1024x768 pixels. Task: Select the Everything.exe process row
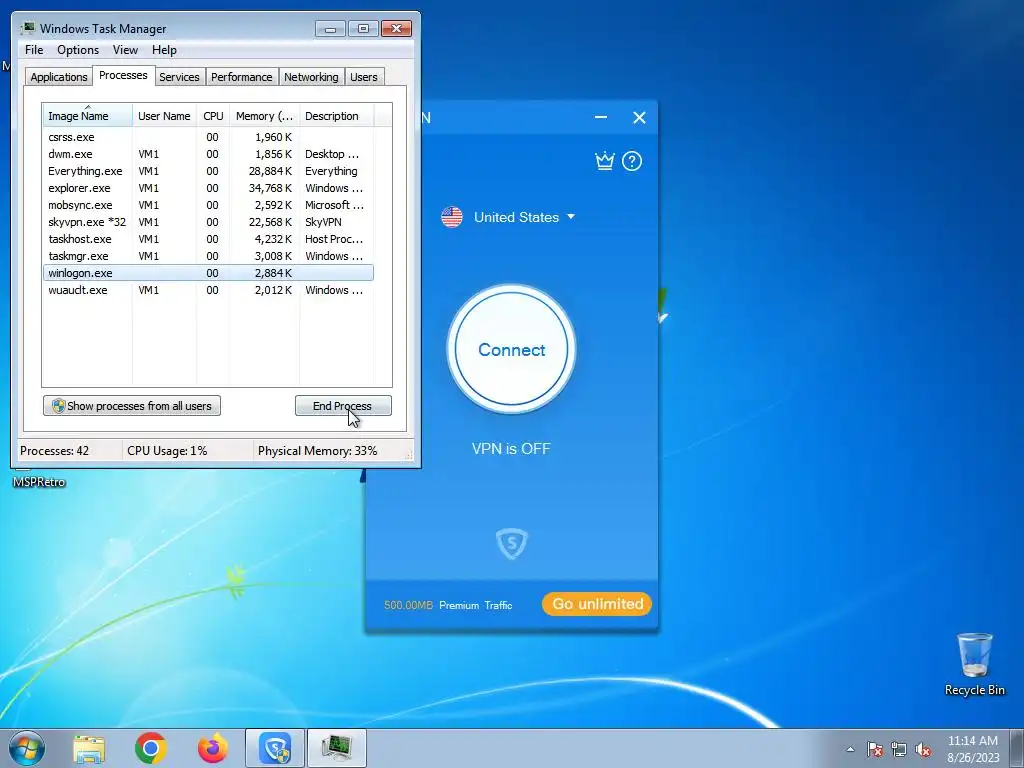208,171
